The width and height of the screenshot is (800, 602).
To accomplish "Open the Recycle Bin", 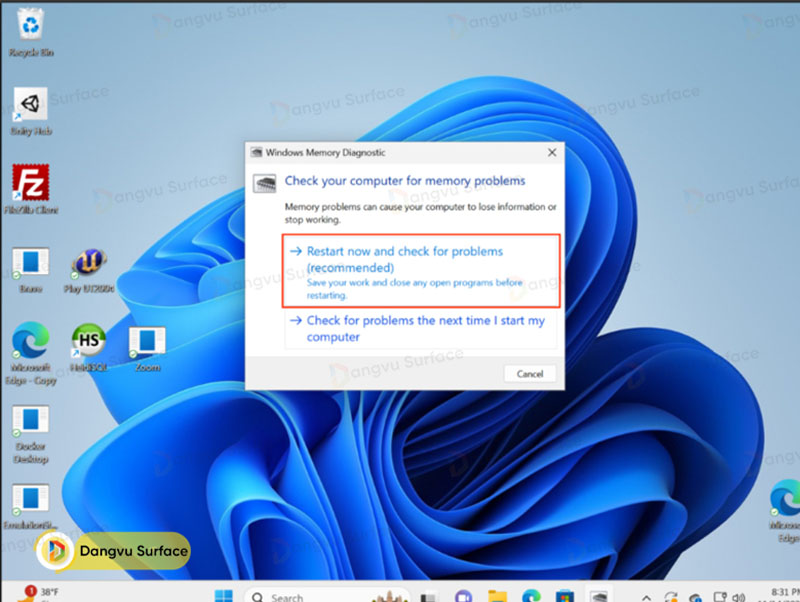I will [30, 25].
